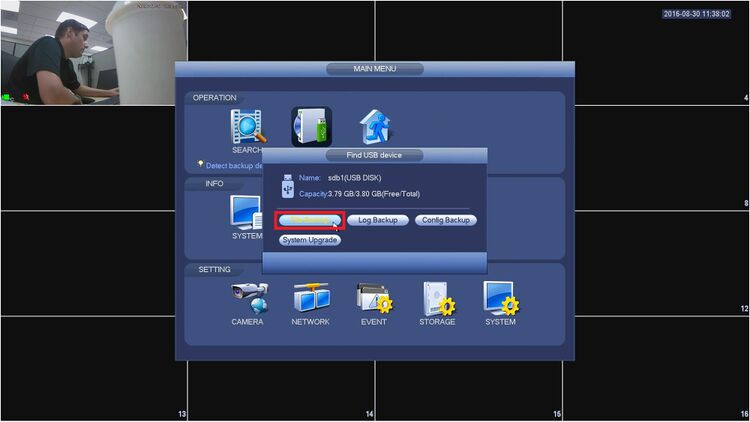Click the USB device icon in dialog
This screenshot has width=750, height=422.
[x=287, y=186]
